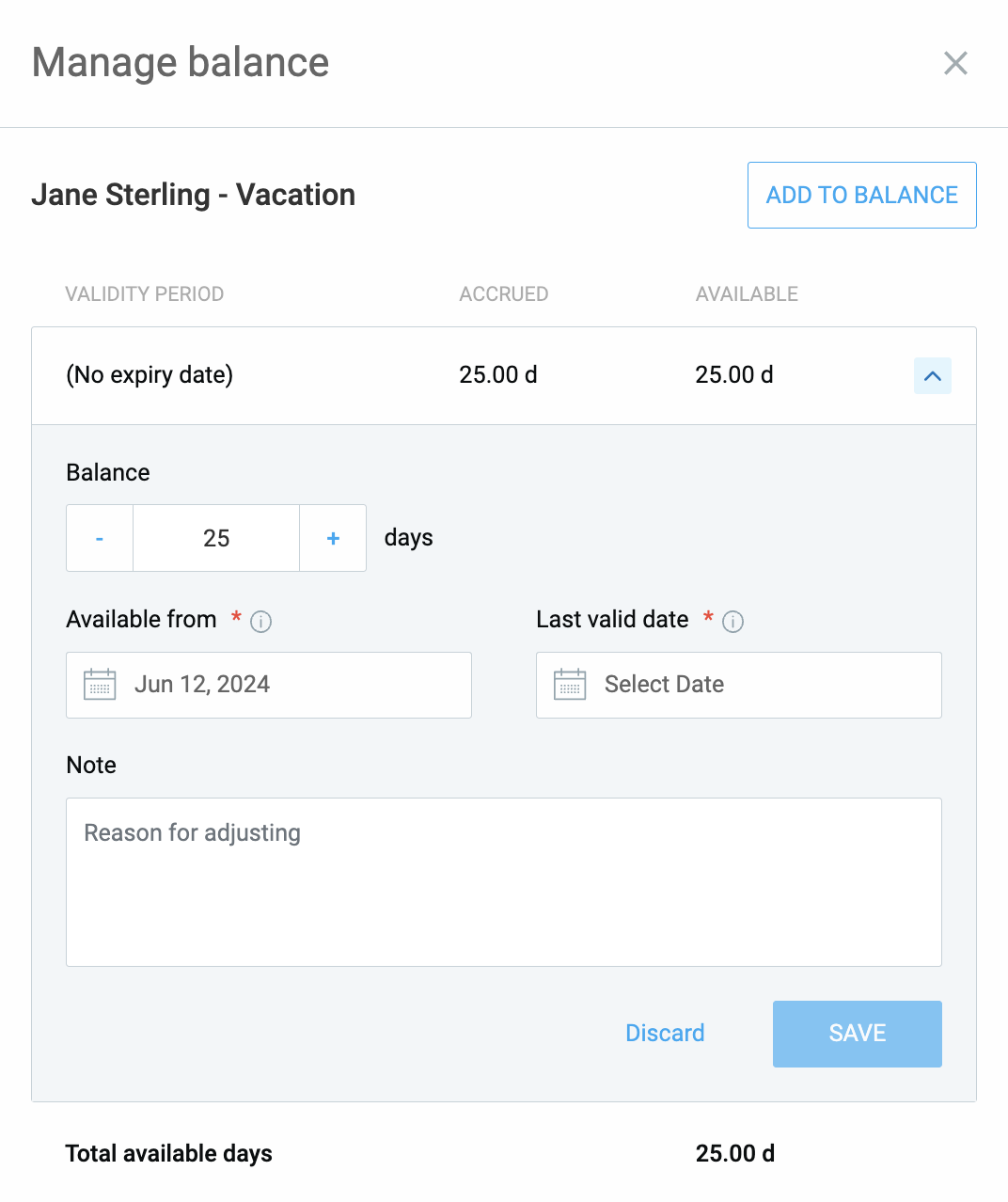Open the Jun 12, 2024 date picker
The width and height of the screenshot is (1008, 1202).
click(282, 685)
